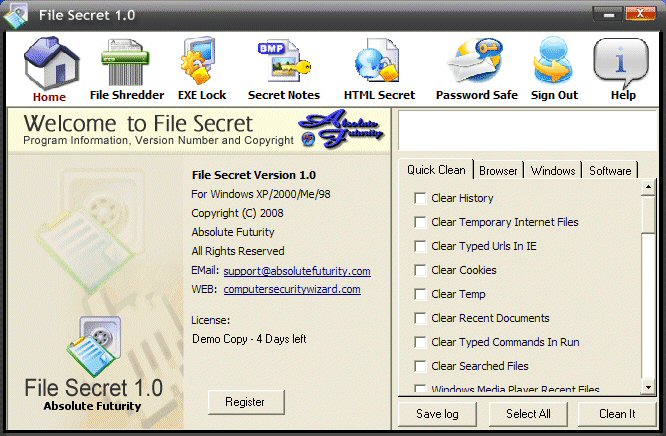Visit the computersecuritywizard.com link

tap(292, 289)
